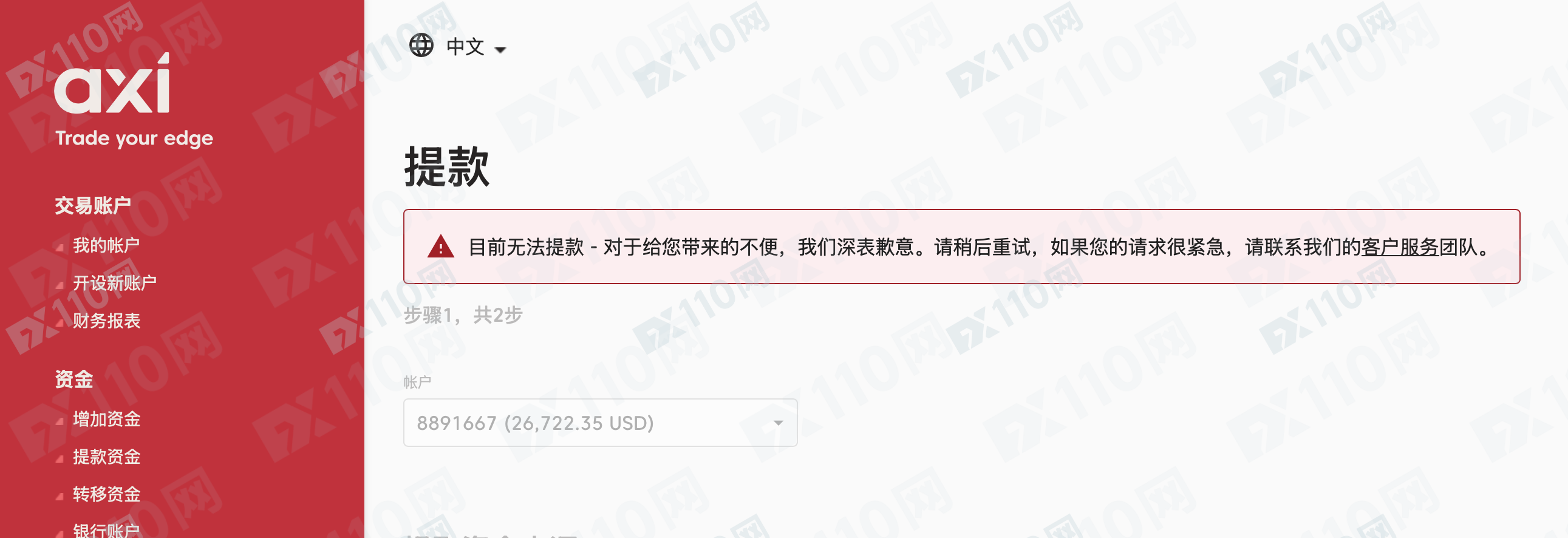Select 财务报表 from the sidebar
Screen dimensions: 1568x538
[x=106, y=320]
